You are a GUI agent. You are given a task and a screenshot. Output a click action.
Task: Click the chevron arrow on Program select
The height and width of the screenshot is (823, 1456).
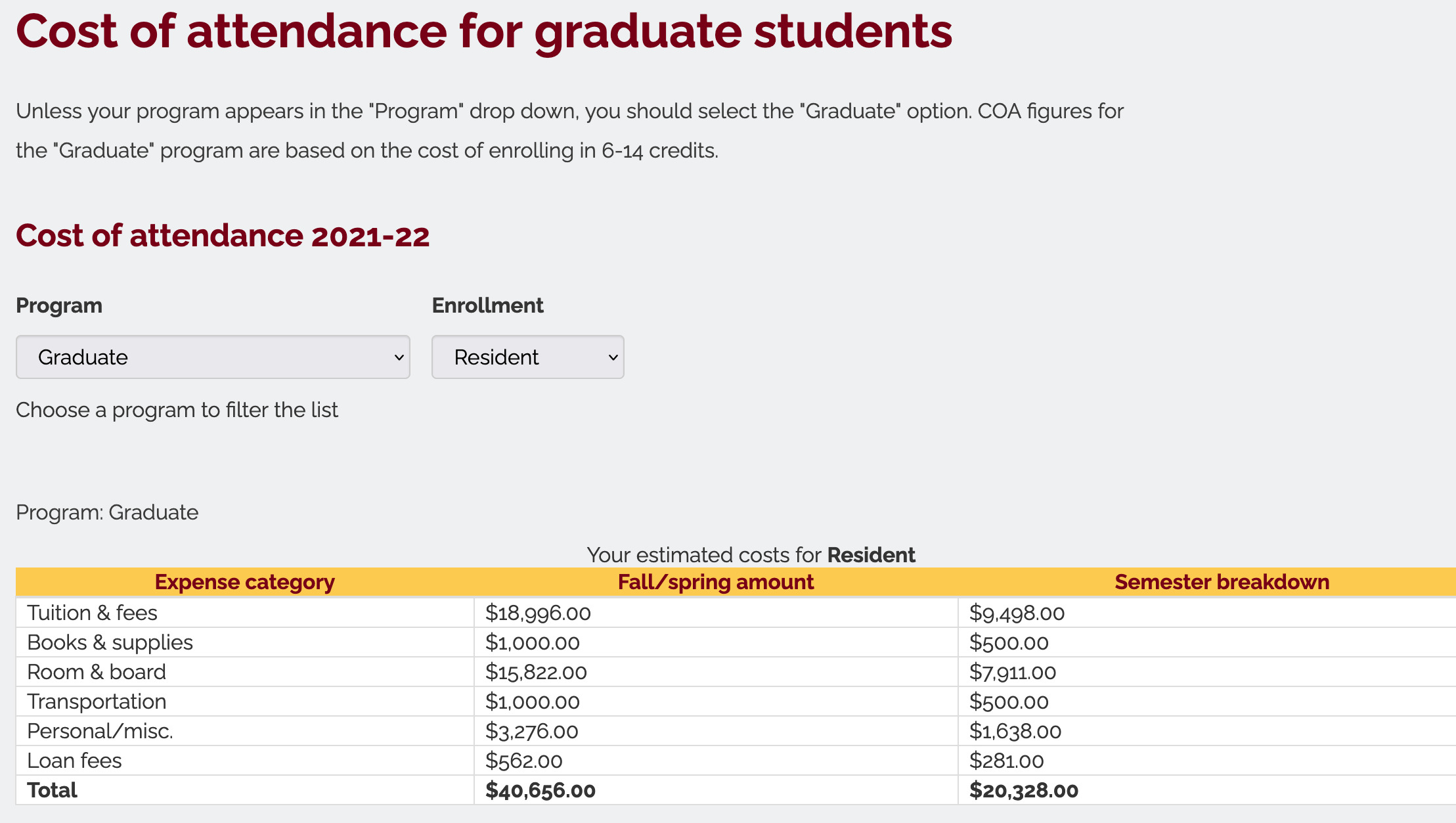(399, 357)
